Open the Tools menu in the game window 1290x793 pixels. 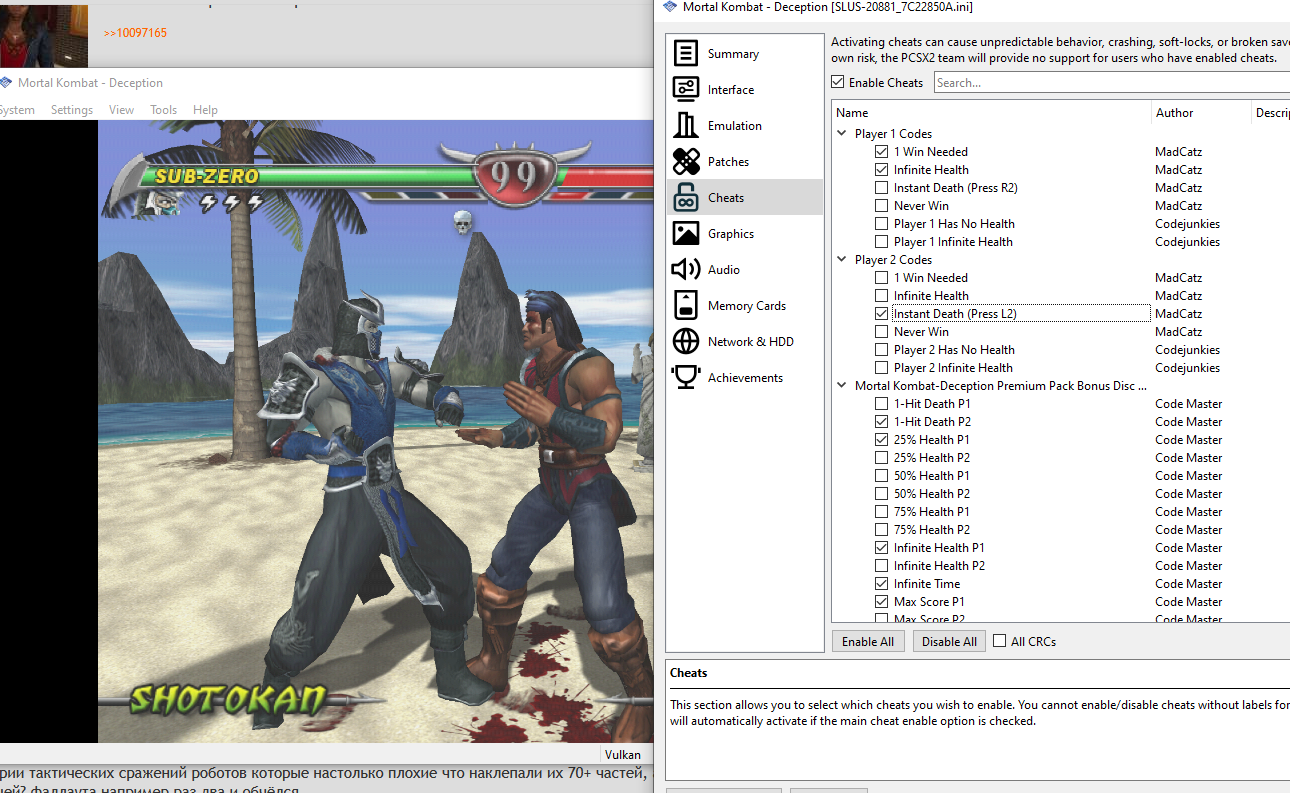pyautogui.click(x=164, y=110)
